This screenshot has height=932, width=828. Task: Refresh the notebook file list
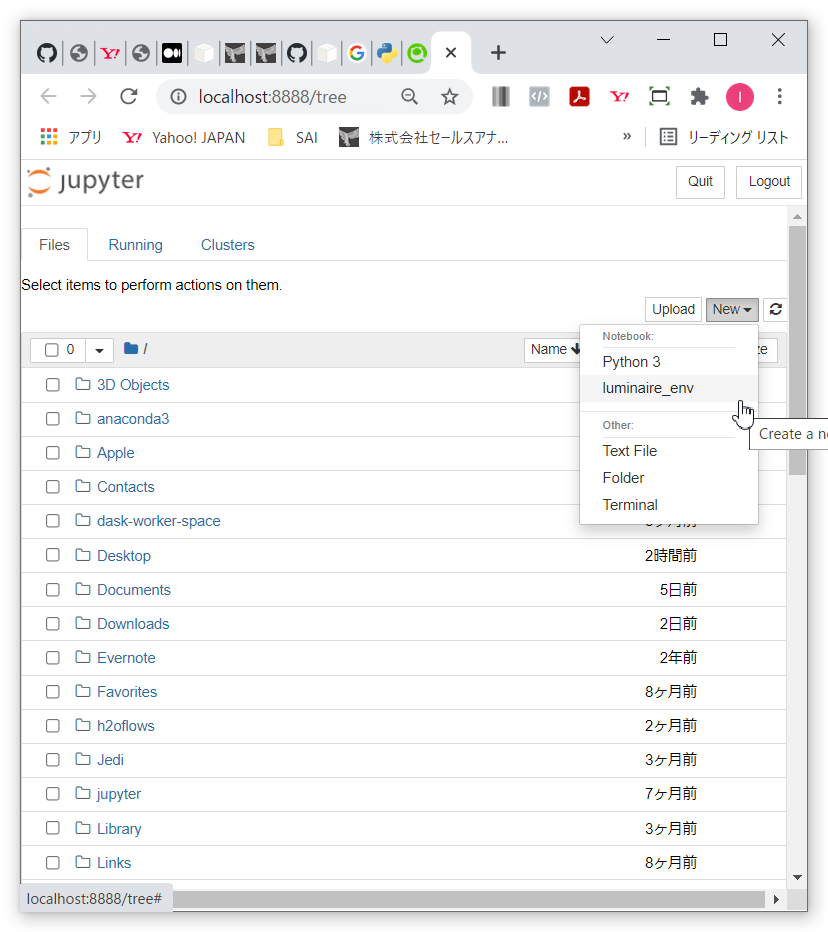coord(775,309)
